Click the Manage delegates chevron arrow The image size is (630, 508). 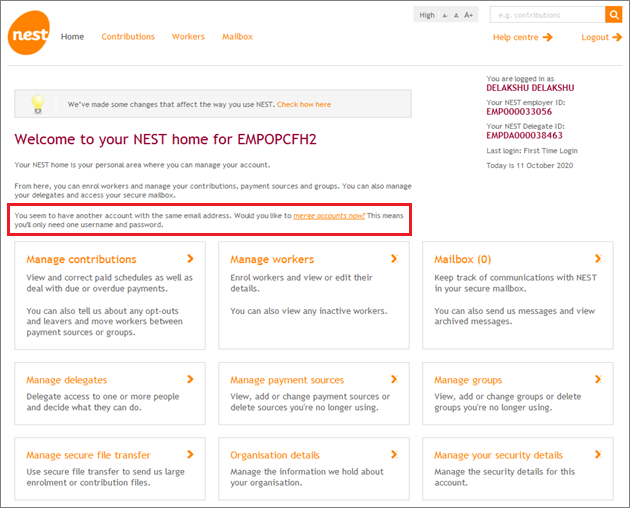point(190,379)
